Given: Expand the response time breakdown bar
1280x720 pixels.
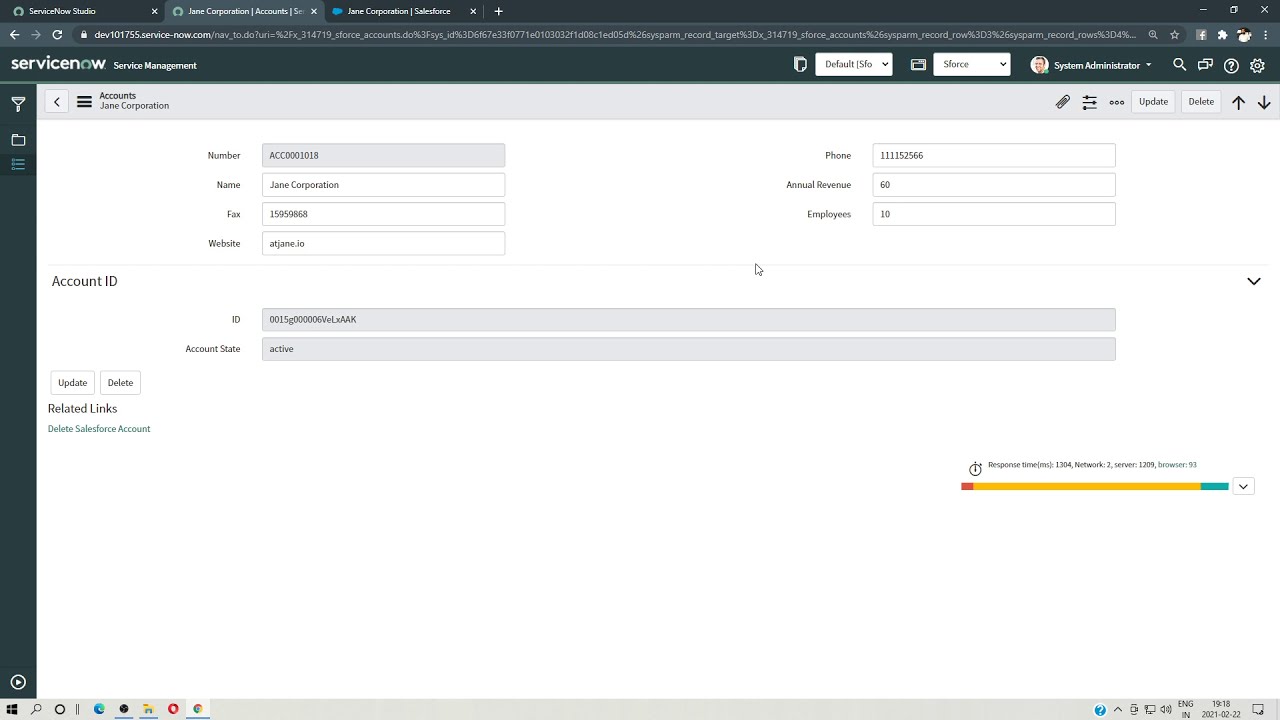Looking at the screenshot, I should [x=1243, y=486].
